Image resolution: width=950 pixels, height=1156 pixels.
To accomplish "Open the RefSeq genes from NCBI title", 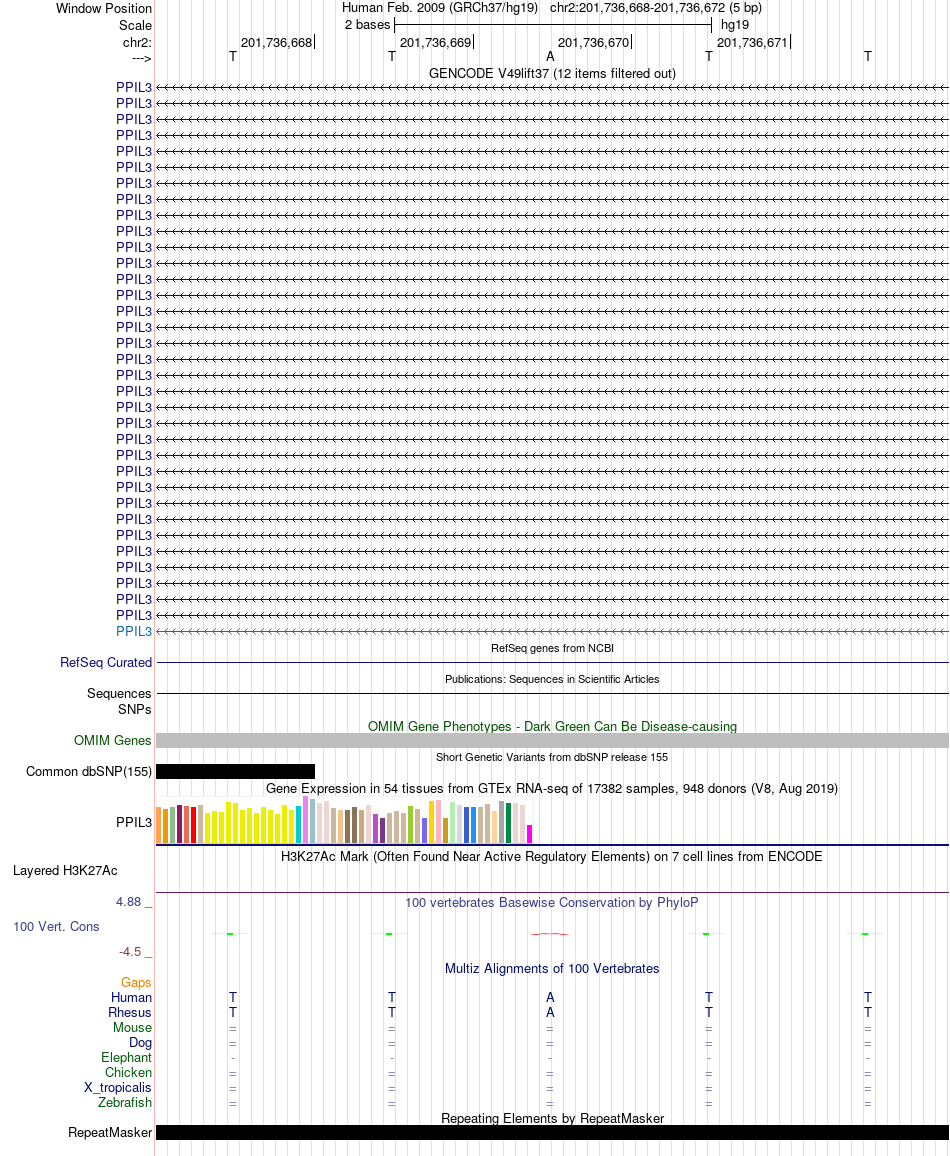I will point(552,648).
